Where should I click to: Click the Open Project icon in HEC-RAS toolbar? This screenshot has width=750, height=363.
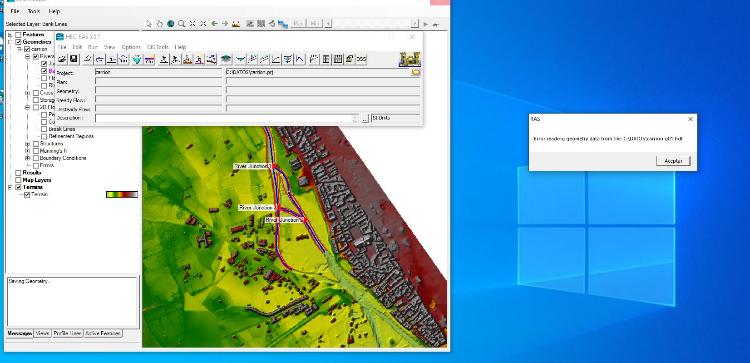[x=62, y=59]
